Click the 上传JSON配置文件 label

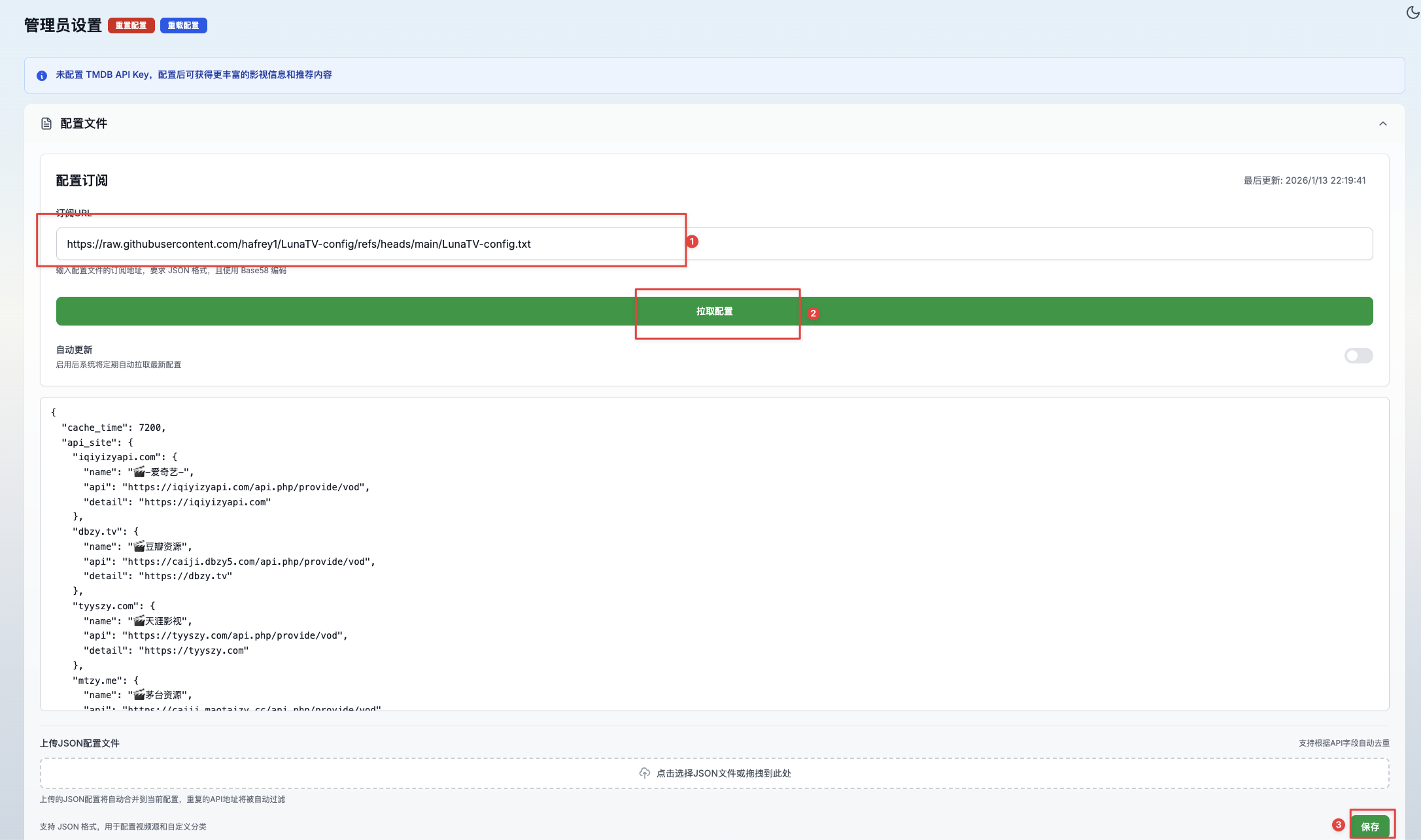(x=80, y=743)
